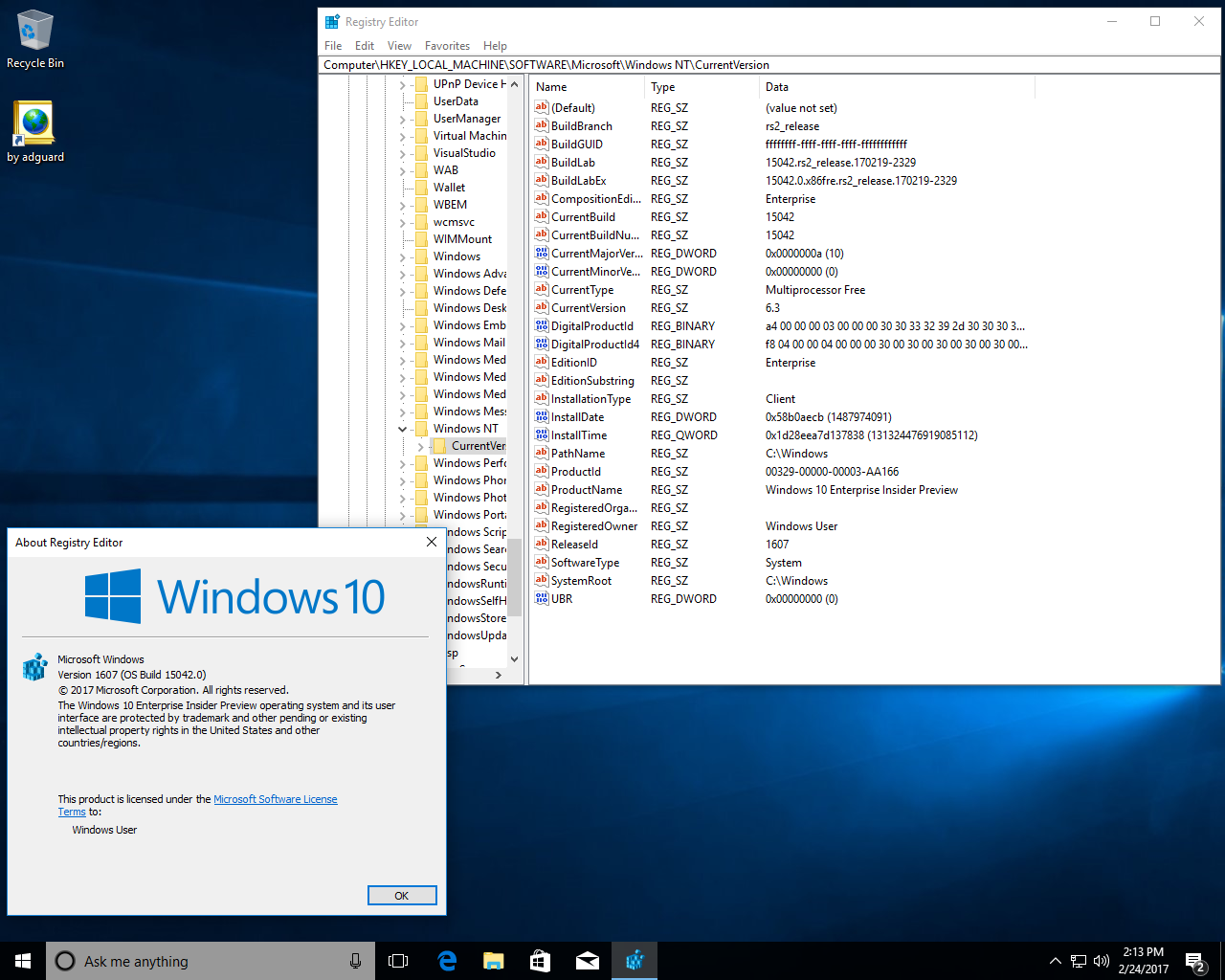Viewport: 1225px width, 980px height.
Task: Open the Store from taskbar
Action: click(541, 961)
